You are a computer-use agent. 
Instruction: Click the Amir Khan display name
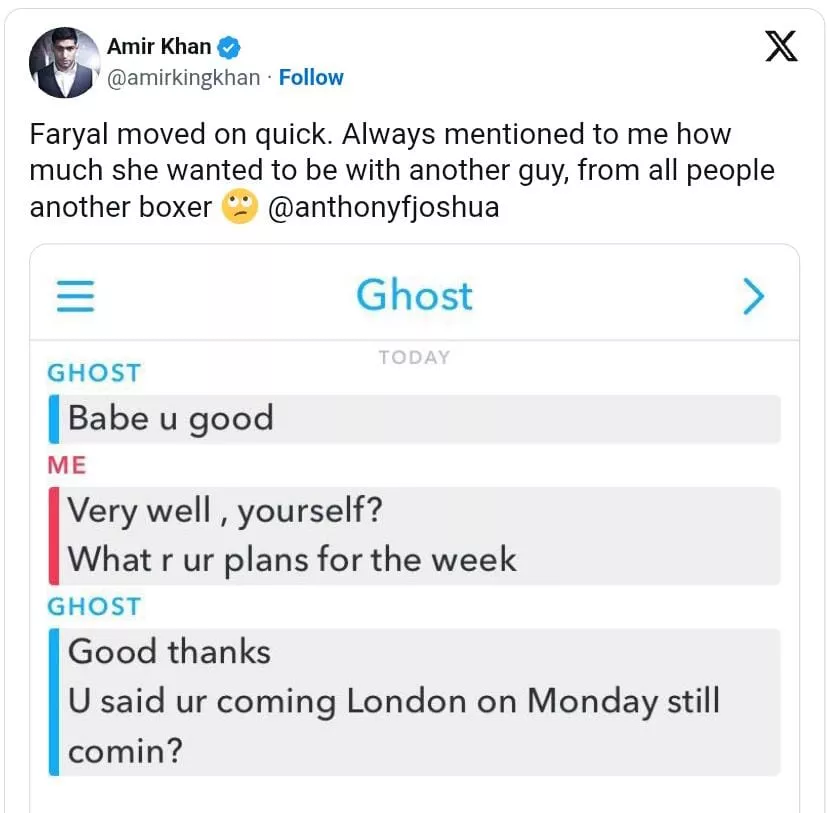click(x=159, y=46)
